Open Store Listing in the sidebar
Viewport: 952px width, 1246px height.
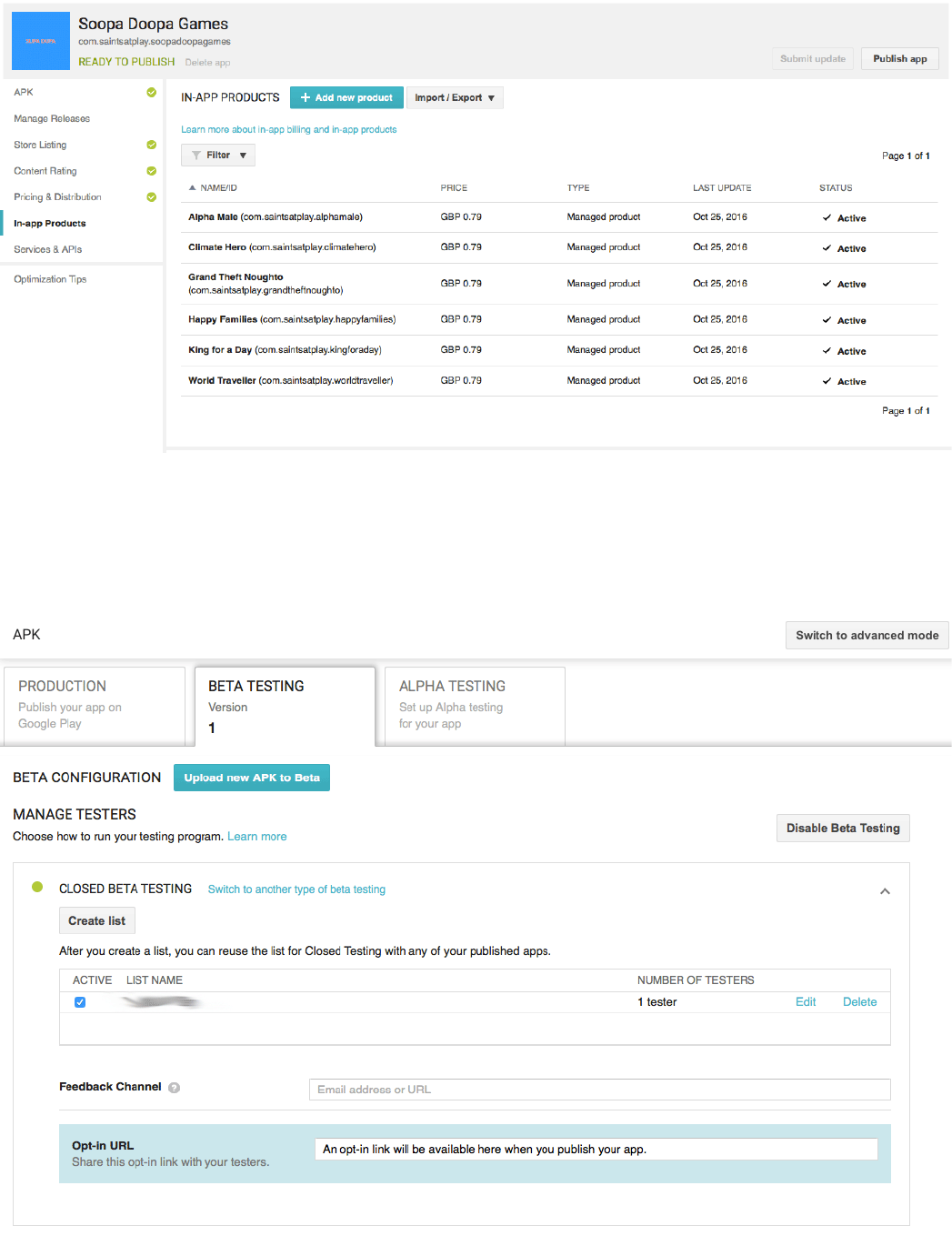40,145
